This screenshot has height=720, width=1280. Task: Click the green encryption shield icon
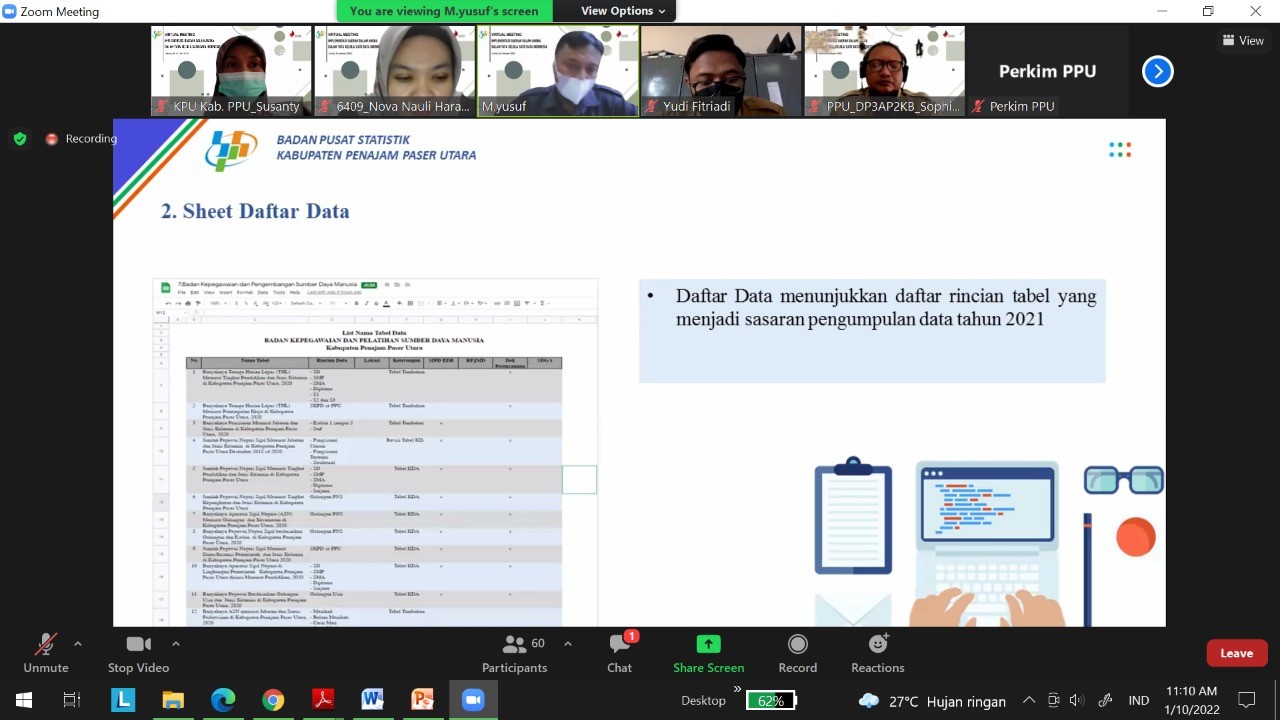(20, 139)
